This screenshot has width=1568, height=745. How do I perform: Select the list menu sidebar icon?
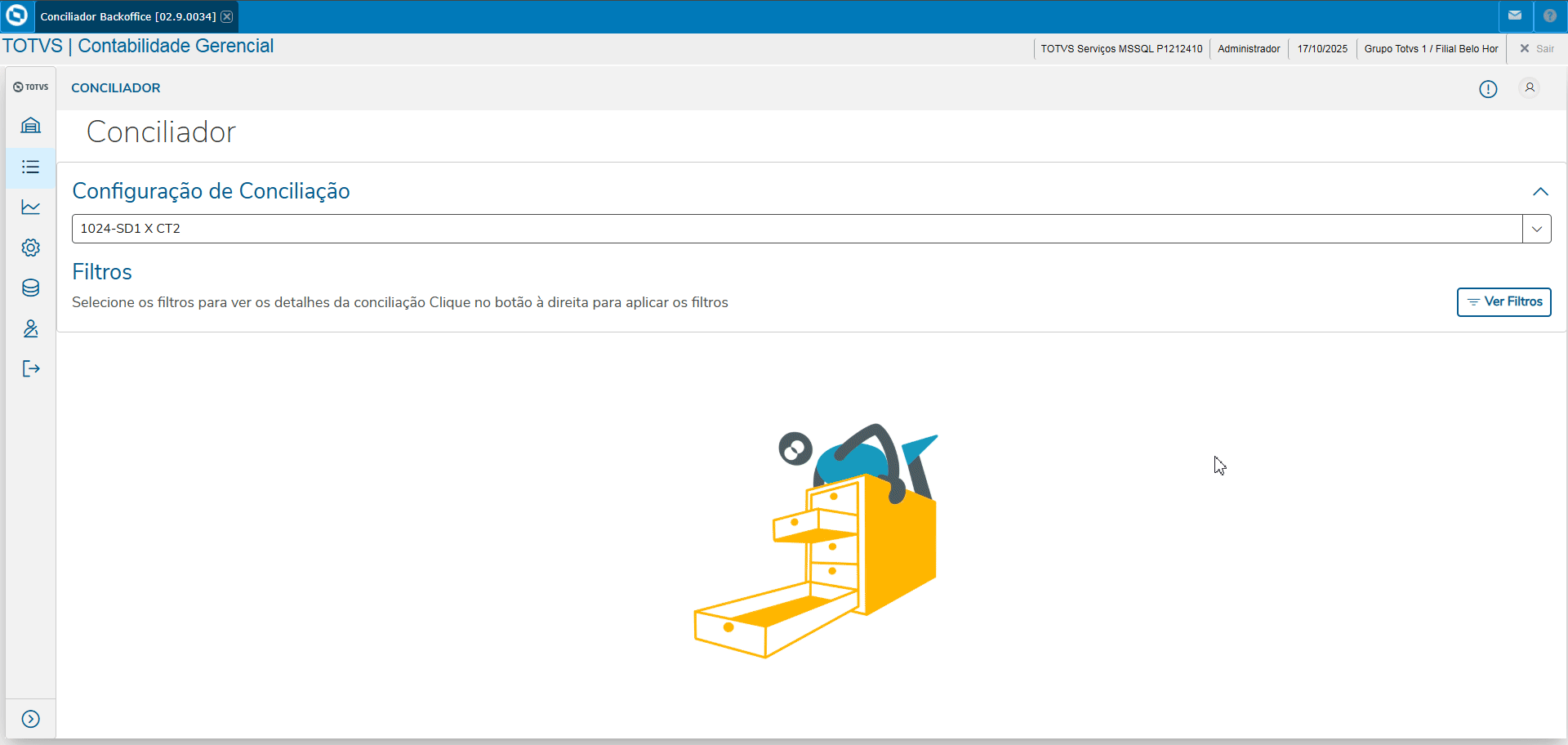pos(31,167)
